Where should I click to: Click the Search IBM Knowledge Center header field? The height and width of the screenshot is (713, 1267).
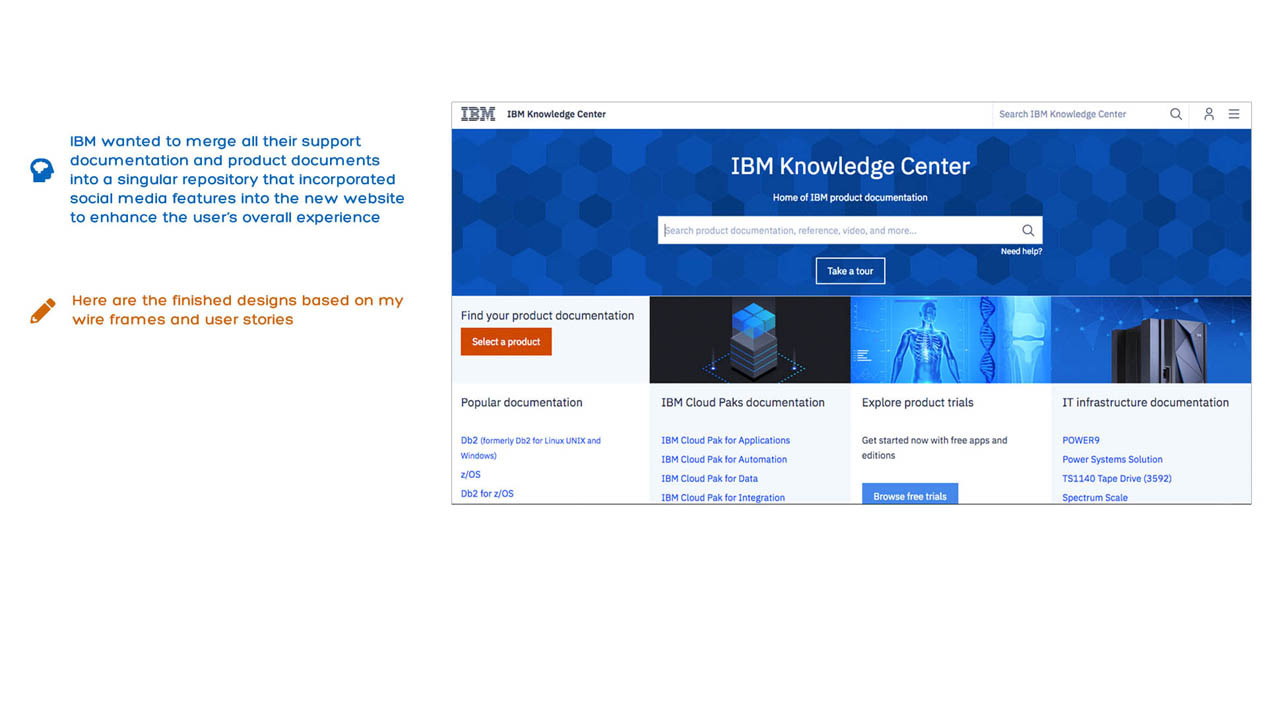click(x=1078, y=114)
